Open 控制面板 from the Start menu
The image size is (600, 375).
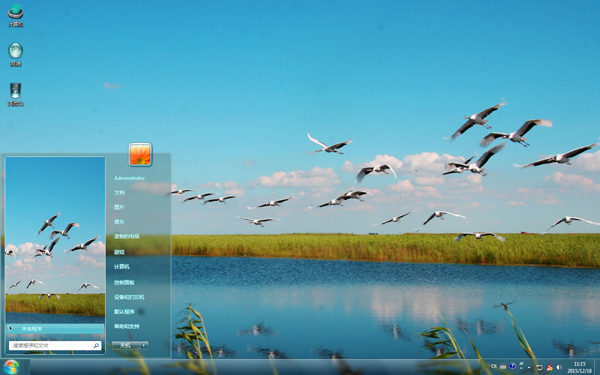124,282
